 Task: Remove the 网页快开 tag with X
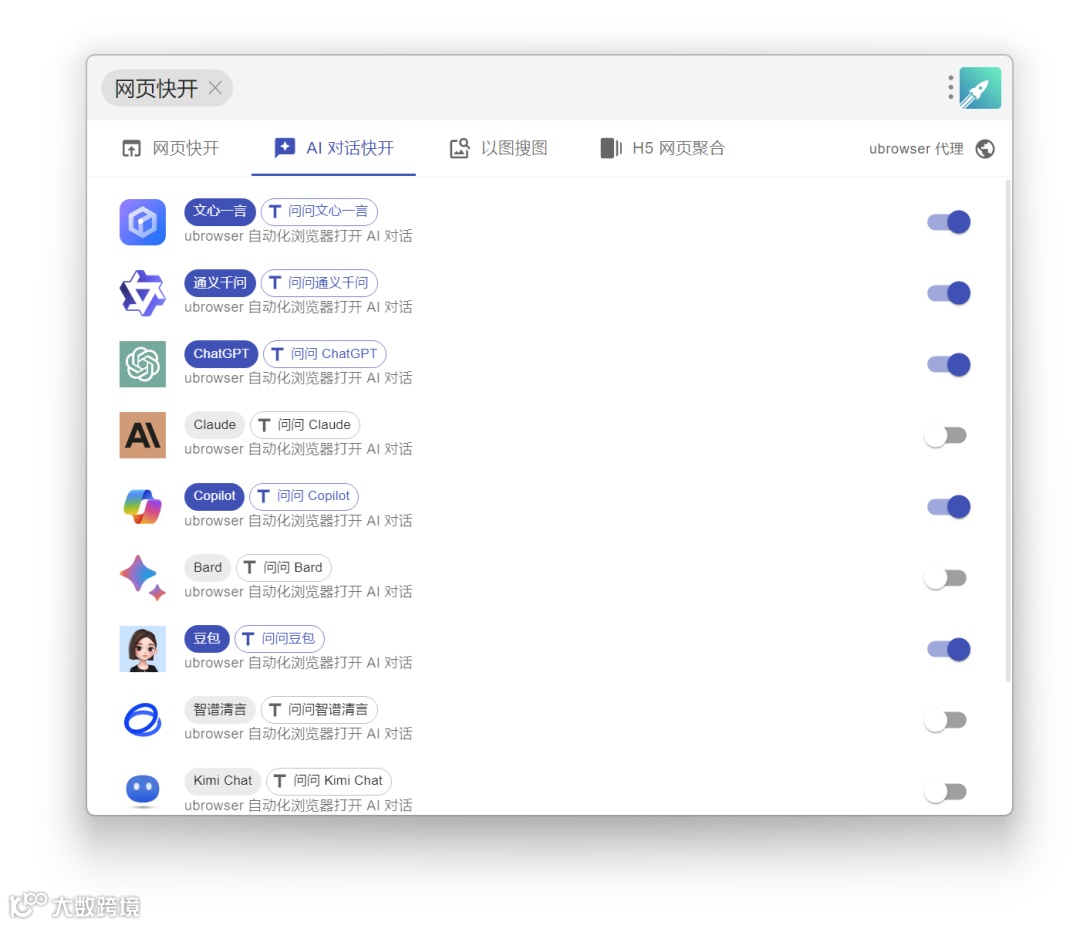[215, 88]
